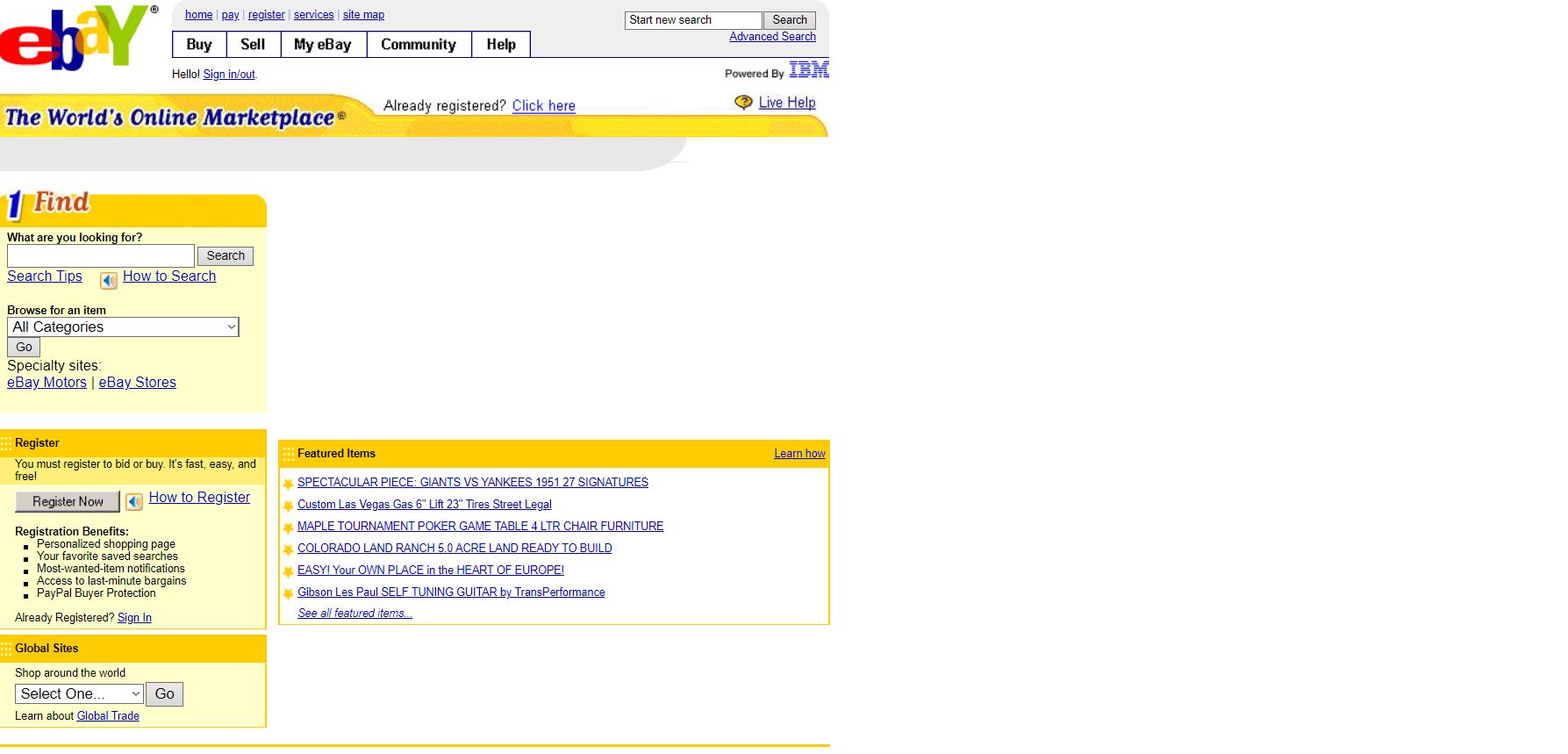The width and height of the screenshot is (1568, 754).
Task: Click the Register Now button
Action: [x=68, y=502]
